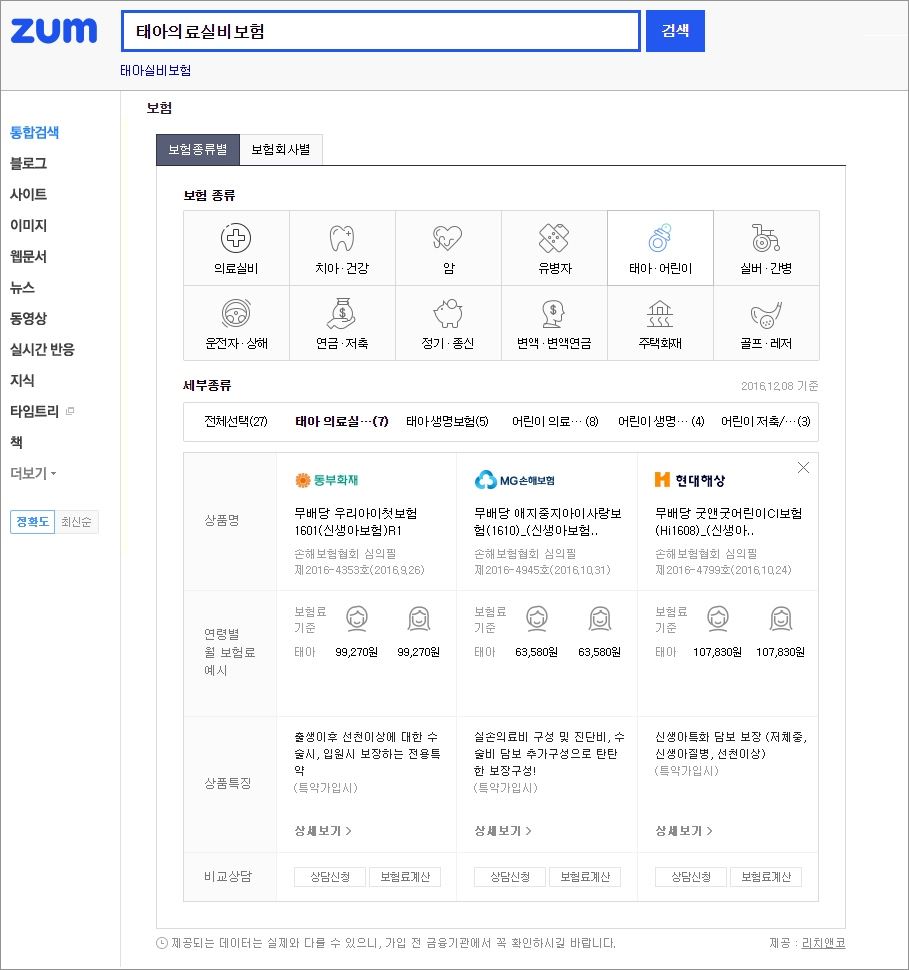Open the 블로그 search category
Screen dimensions: 909x970
(x=28, y=163)
